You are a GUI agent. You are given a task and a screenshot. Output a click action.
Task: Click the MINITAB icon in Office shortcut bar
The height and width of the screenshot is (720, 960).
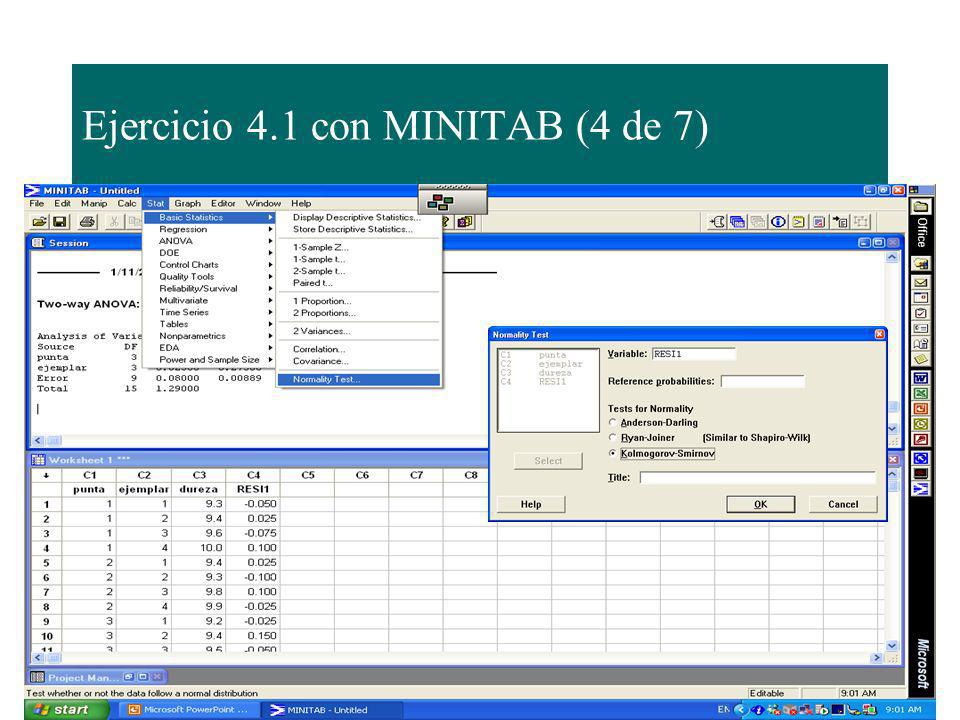921,489
